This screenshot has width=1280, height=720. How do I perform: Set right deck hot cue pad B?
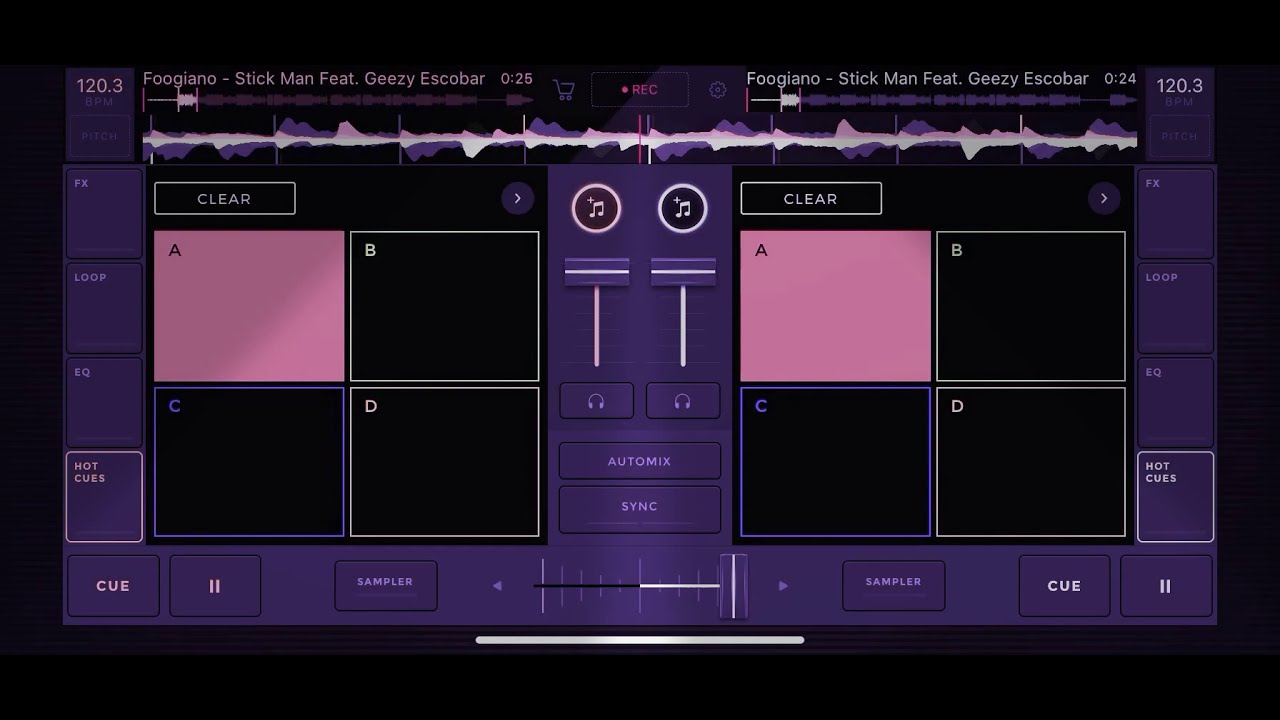tap(1031, 306)
